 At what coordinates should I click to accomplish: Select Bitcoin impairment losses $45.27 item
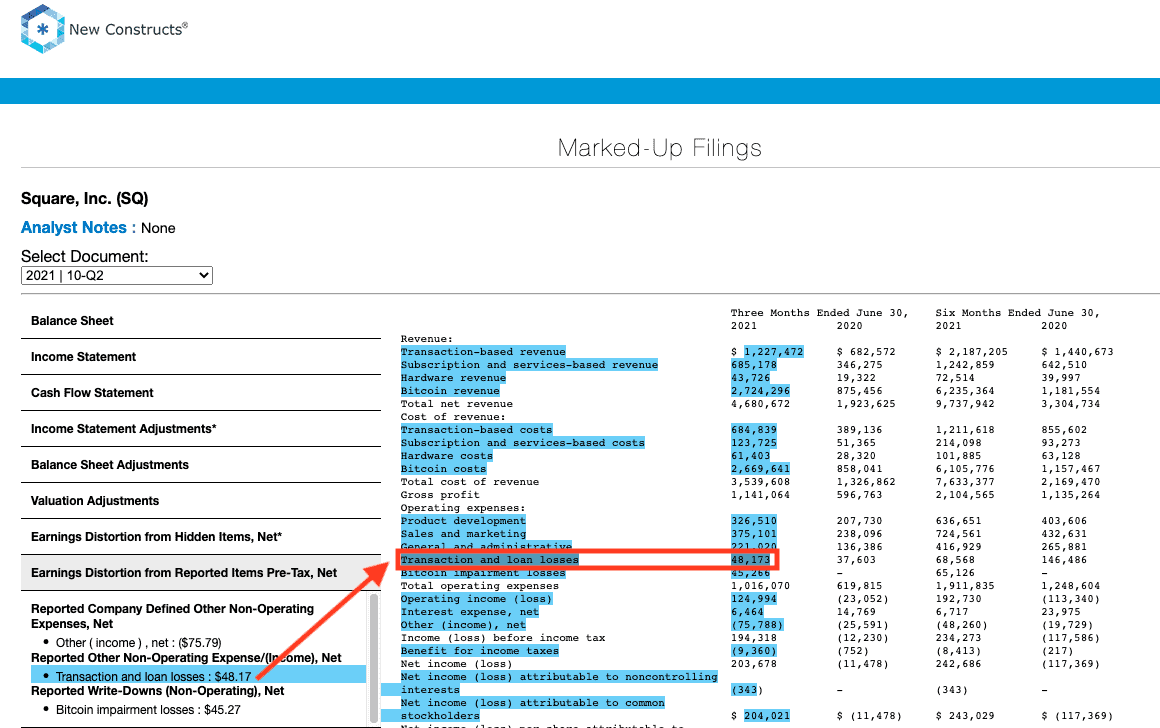tap(148, 710)
